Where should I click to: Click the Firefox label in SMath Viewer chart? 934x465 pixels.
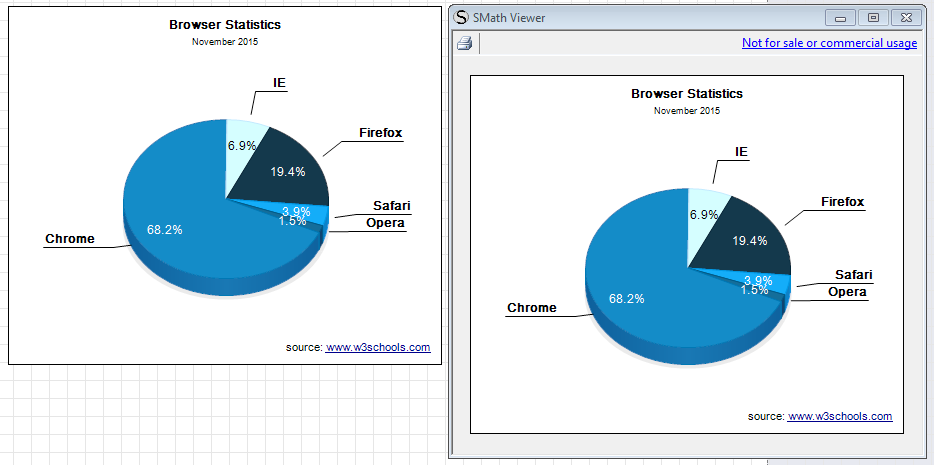click(842, 202)
